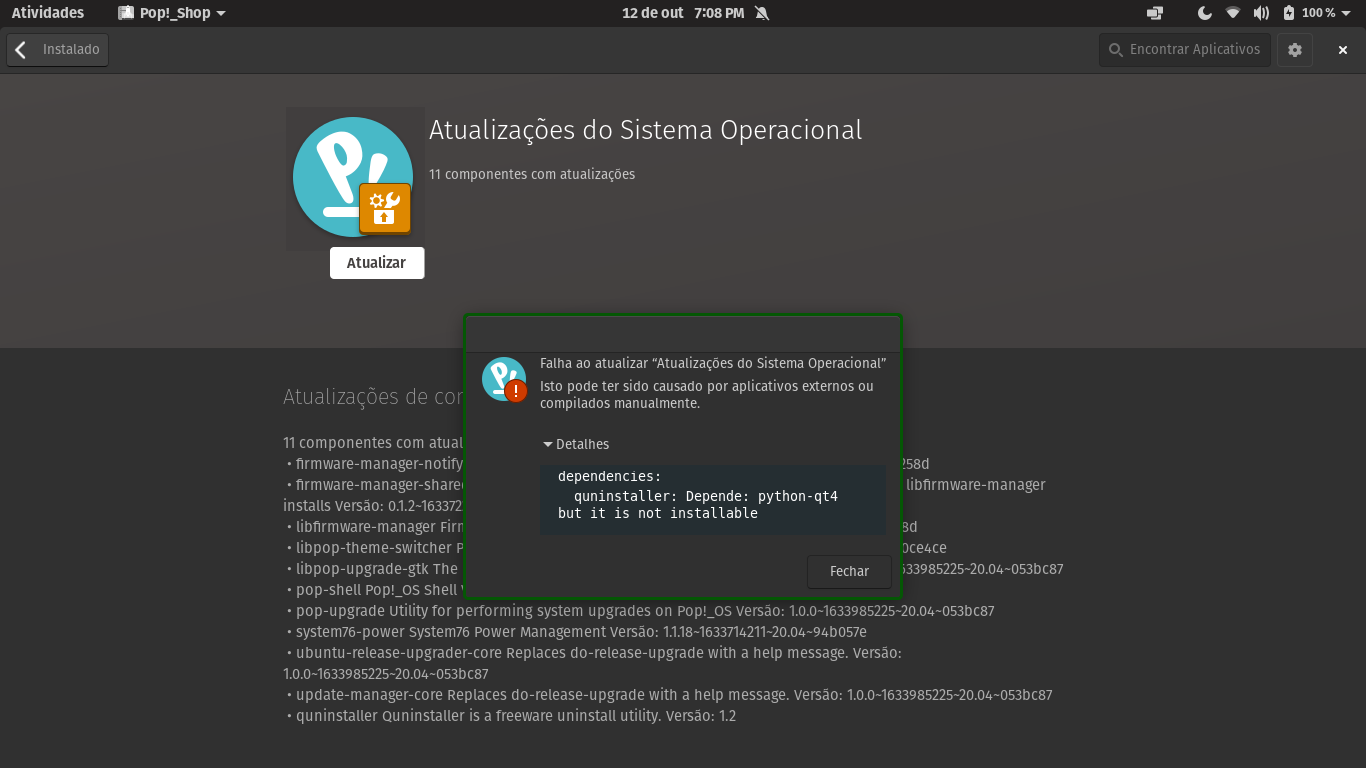1366x768 pixels.
Task: Click the pop-upgrade Utility list entry
Action: tap(640, 611)
